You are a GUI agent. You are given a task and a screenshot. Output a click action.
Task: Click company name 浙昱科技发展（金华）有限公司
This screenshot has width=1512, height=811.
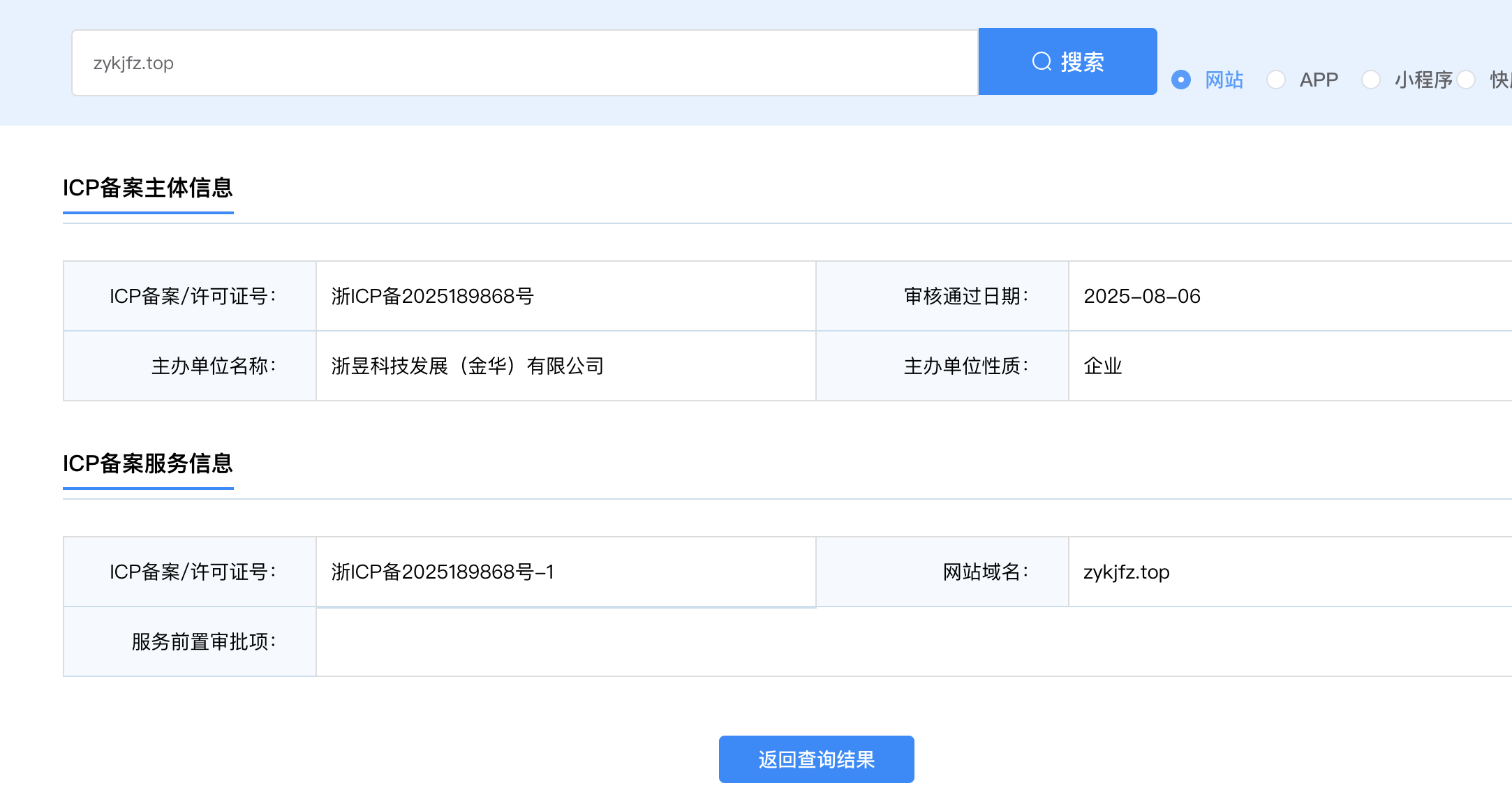point(467,366)
